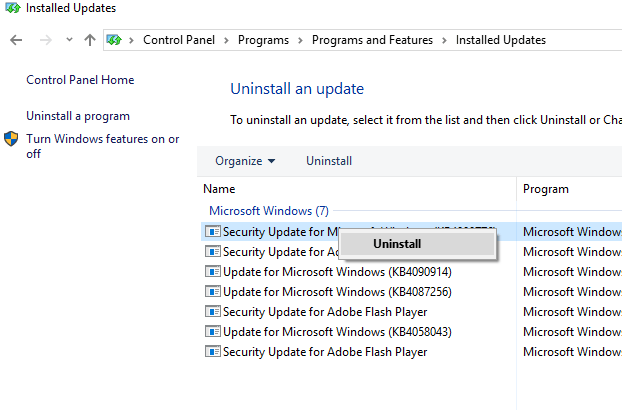Click the address bar location icon
Screen dimensions: 622x410
click(115, 40)
